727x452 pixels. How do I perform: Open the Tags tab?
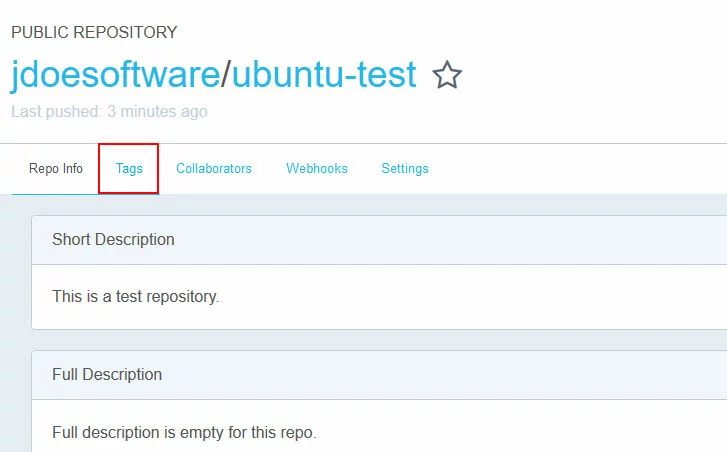129,168
